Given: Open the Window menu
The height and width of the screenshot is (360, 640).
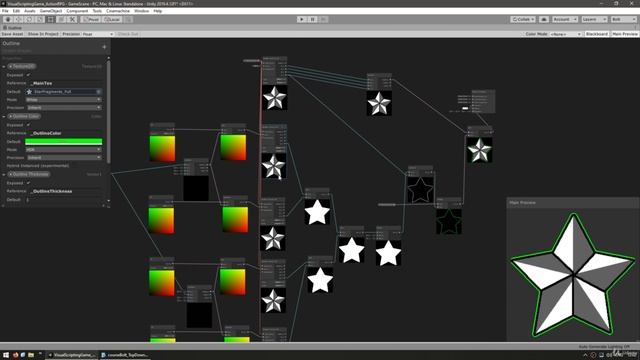Looking at the screenshot, I should tap(142, 11).
